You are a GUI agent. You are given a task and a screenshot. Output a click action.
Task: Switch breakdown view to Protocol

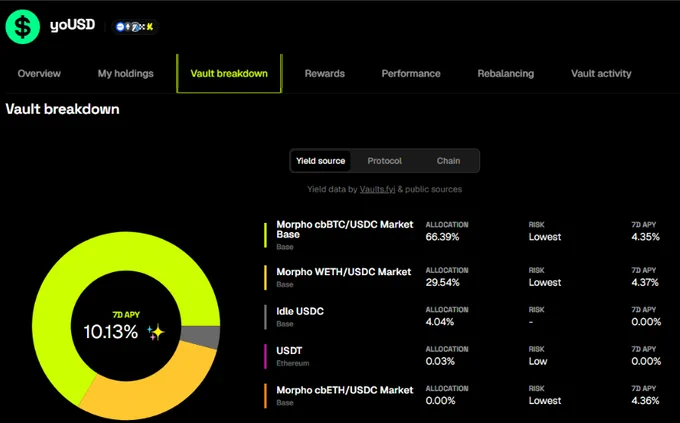point(384,161)
